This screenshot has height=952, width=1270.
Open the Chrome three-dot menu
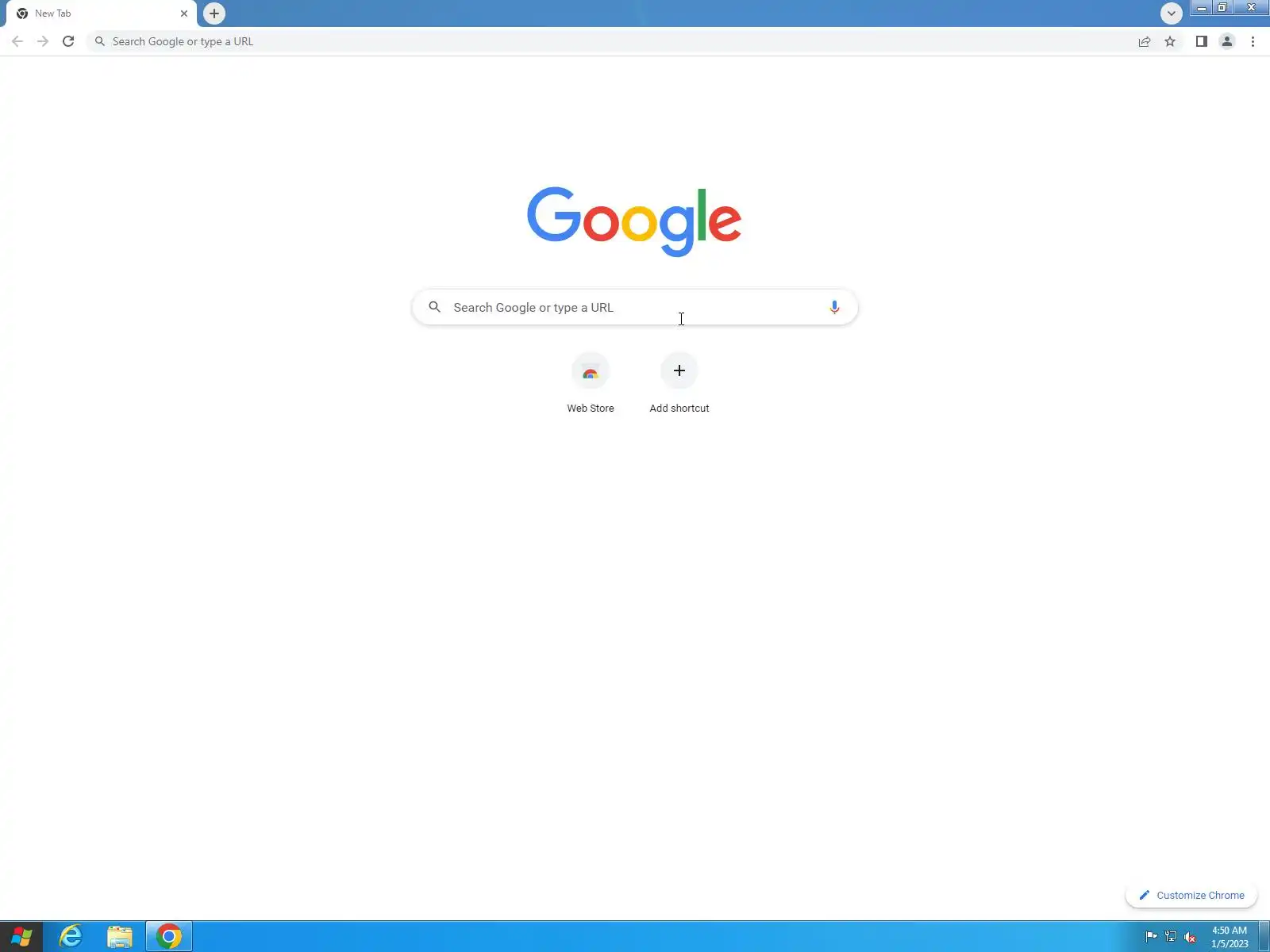click(x=1253, y=41)
